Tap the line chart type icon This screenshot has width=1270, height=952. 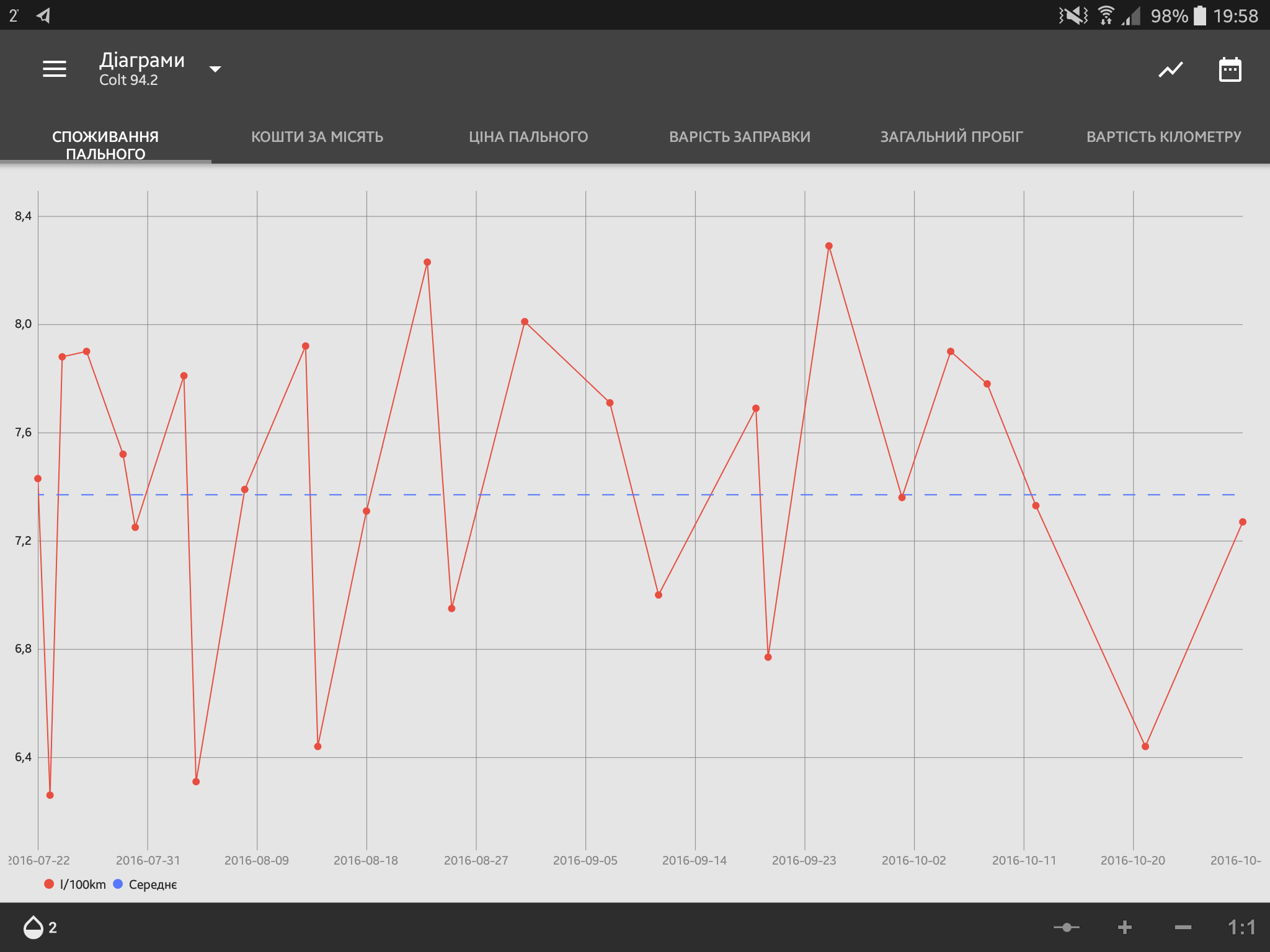pyautogui.click(x=1170, y=69)
